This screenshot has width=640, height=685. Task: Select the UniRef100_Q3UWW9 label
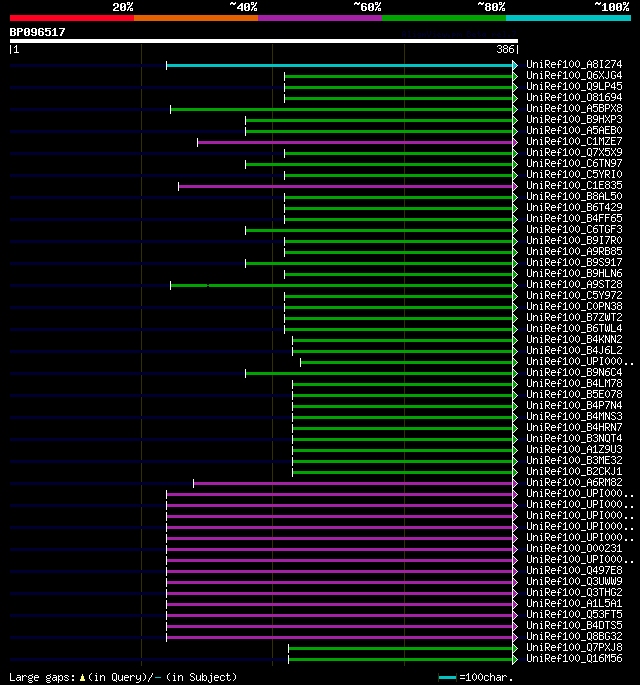click(574, 581)
